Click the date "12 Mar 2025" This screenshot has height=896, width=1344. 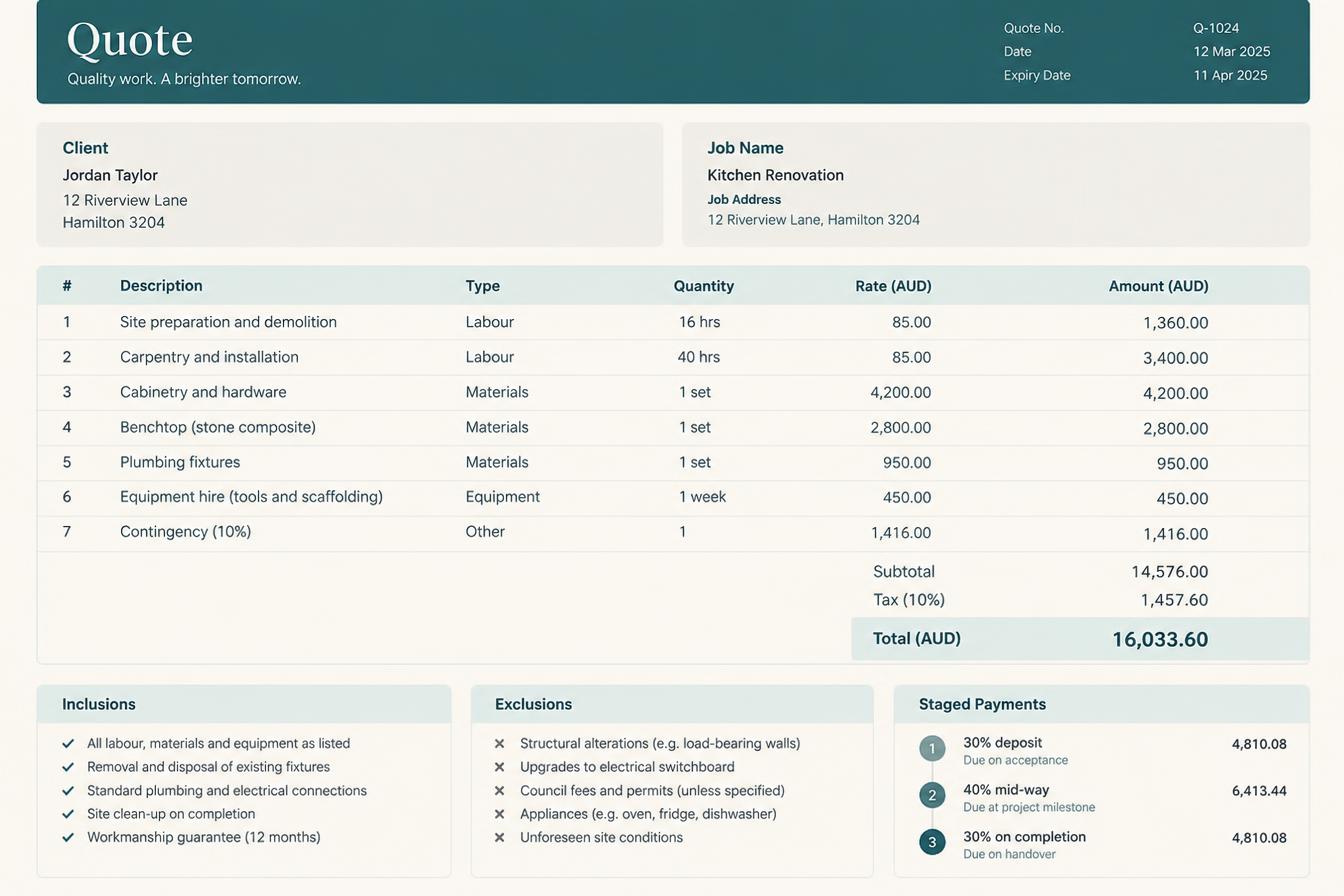1232,52
